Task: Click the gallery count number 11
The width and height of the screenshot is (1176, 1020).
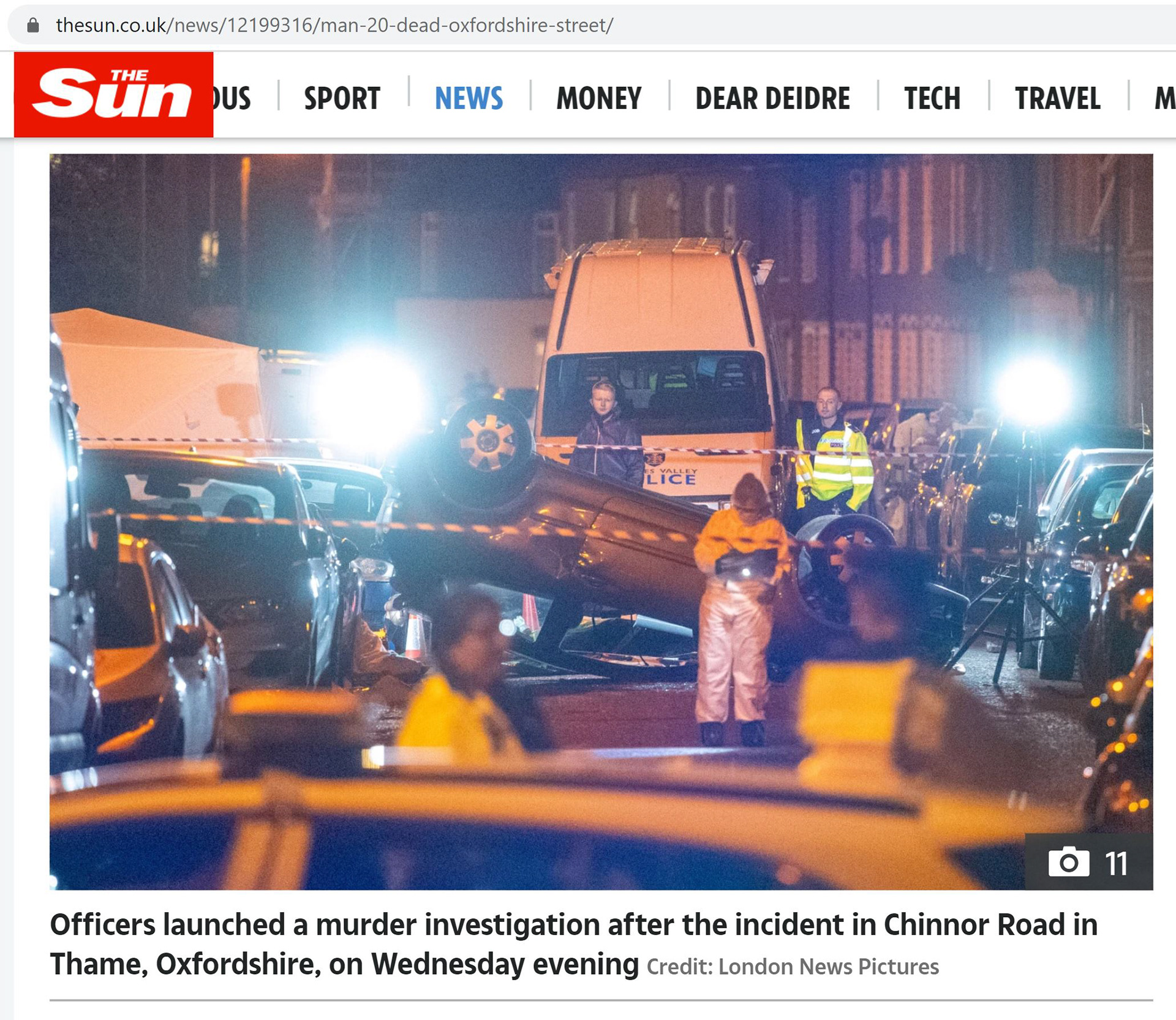Action: coord(1116,864)
